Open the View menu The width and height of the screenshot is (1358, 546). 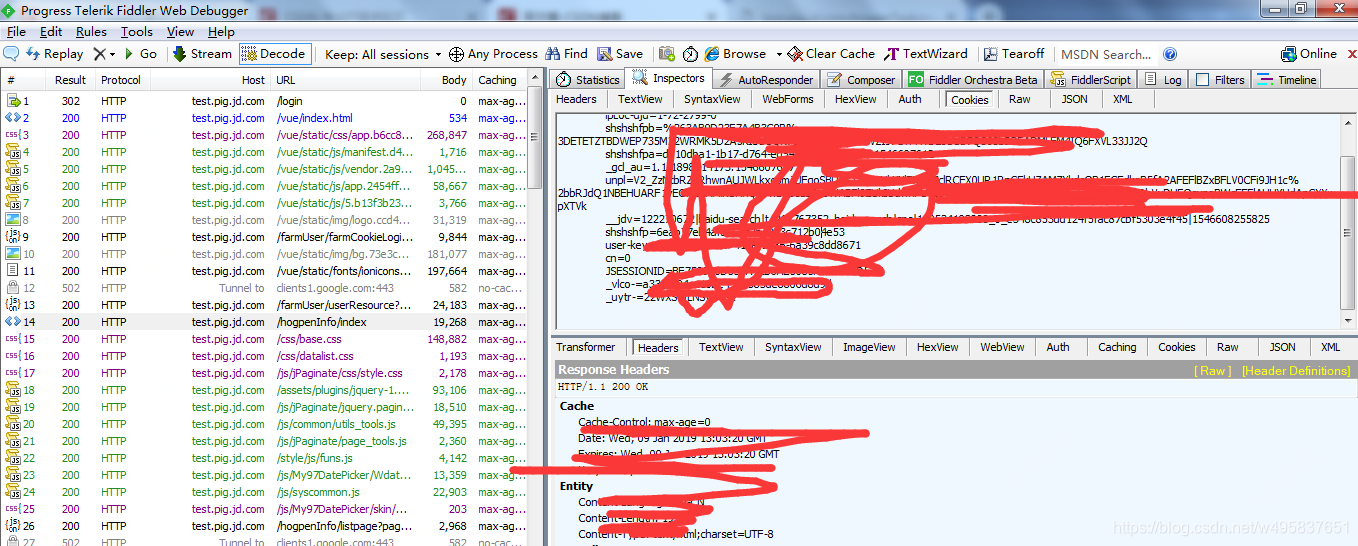click(x=180, y=32)
